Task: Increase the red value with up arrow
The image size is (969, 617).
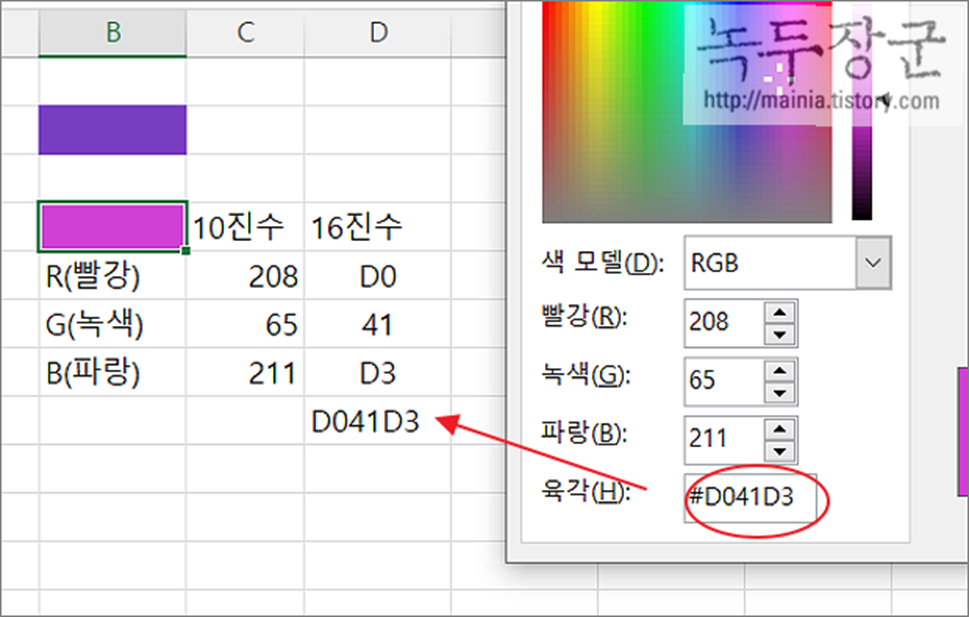Action: (780, 312)
